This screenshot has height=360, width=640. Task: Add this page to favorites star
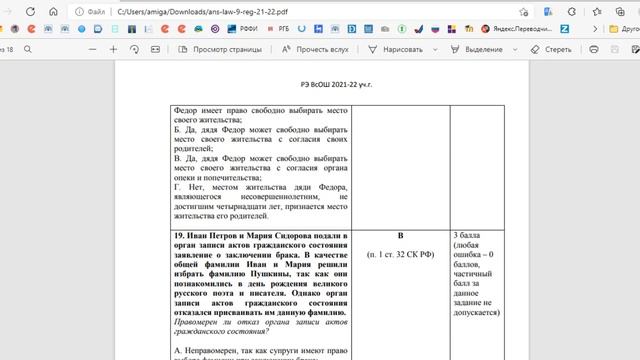click(524, 12)
